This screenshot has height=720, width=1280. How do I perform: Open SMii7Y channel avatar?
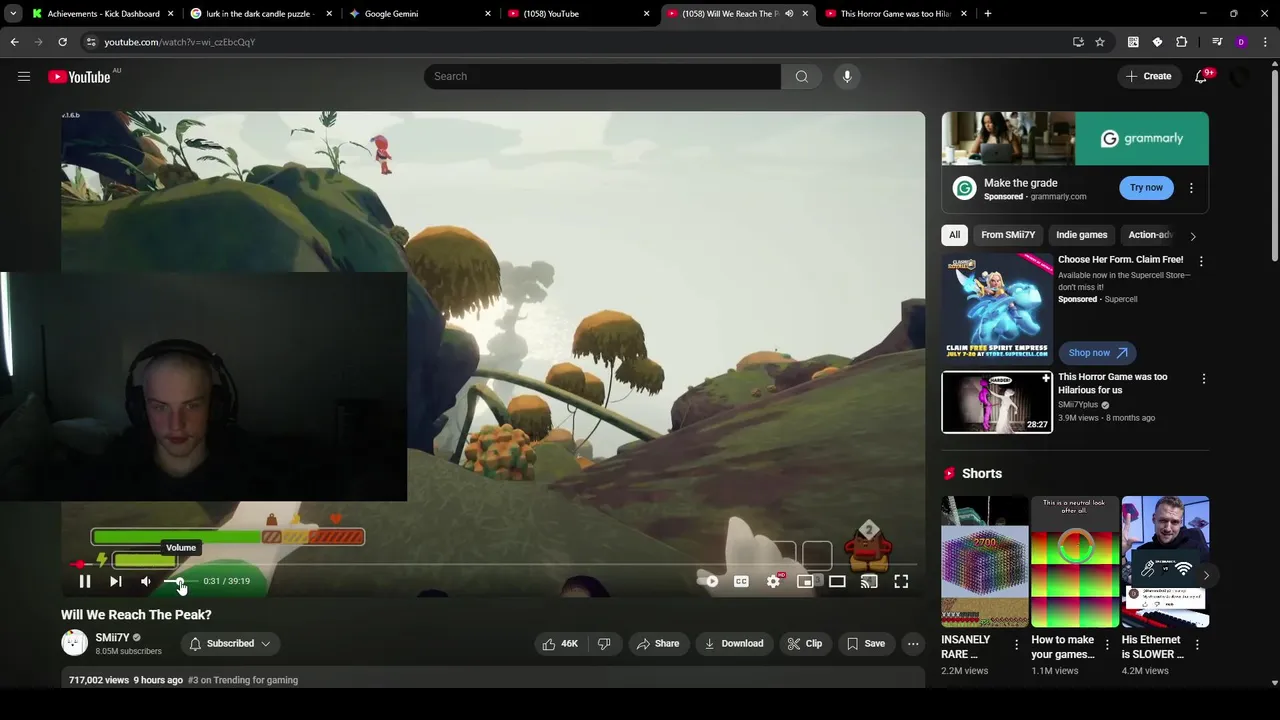74,643
